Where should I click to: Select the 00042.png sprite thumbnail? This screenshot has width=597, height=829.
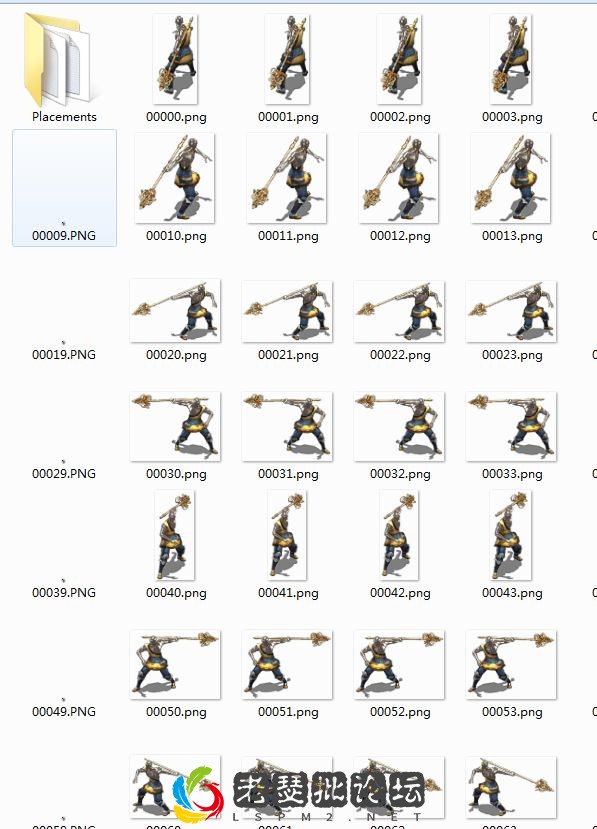(399, 535)
